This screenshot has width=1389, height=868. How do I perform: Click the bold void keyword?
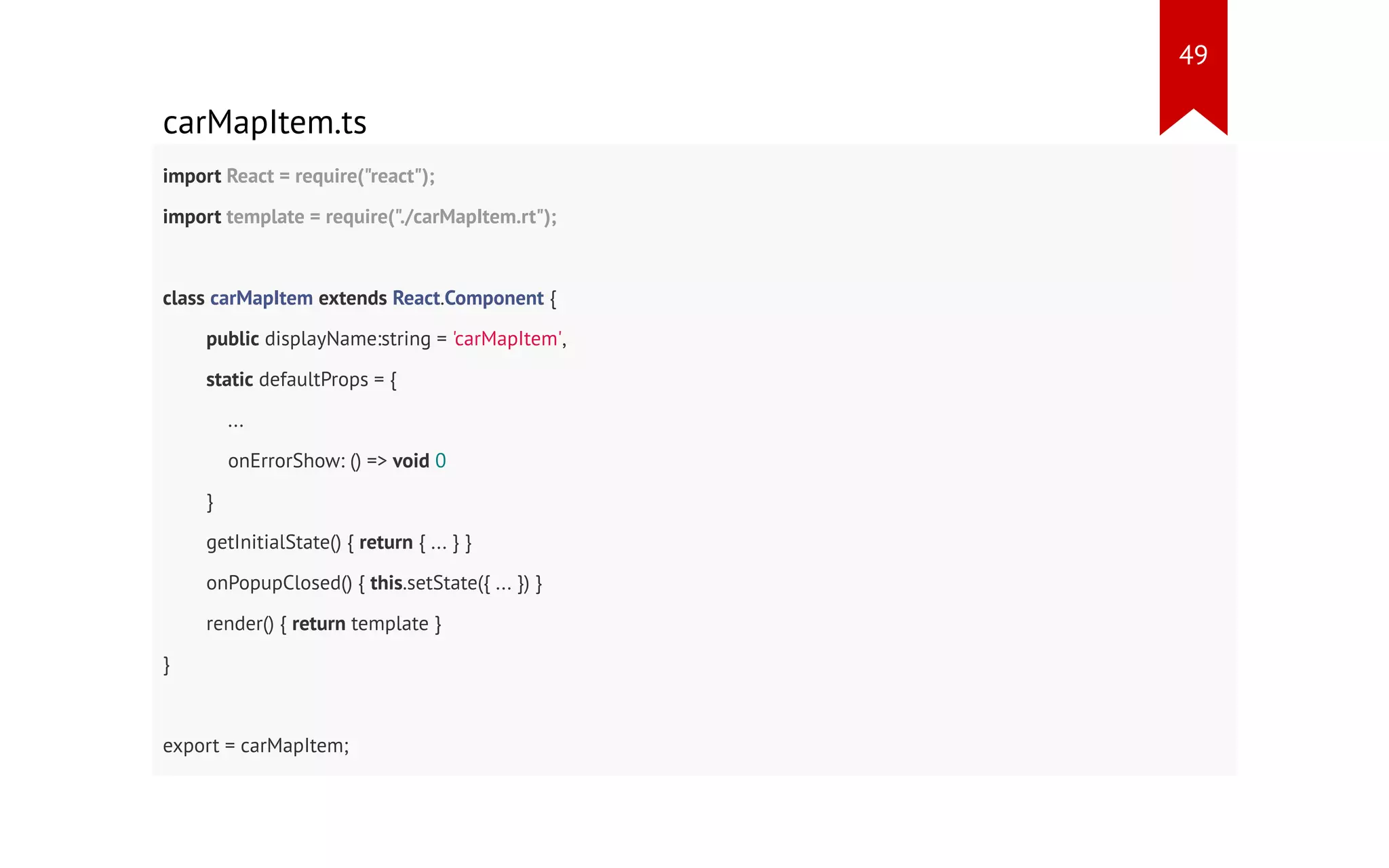point(411,461)
